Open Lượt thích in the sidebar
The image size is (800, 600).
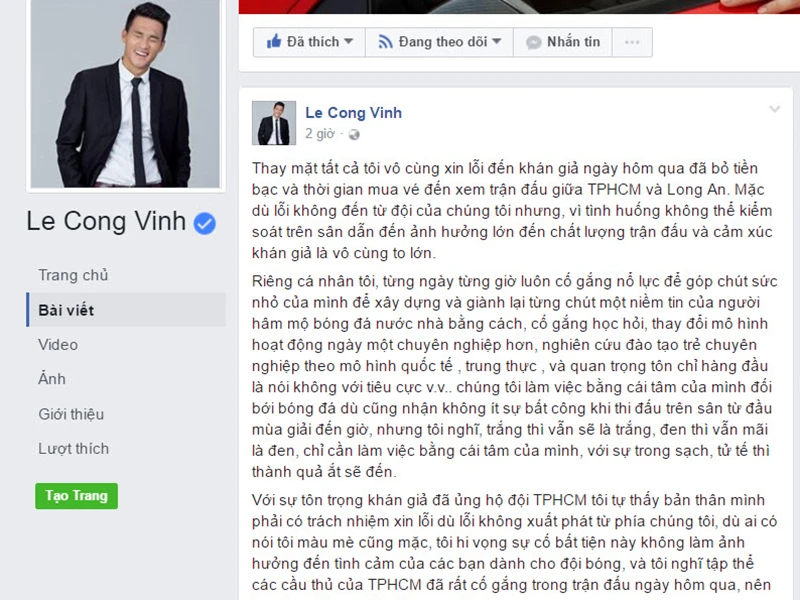73,448
